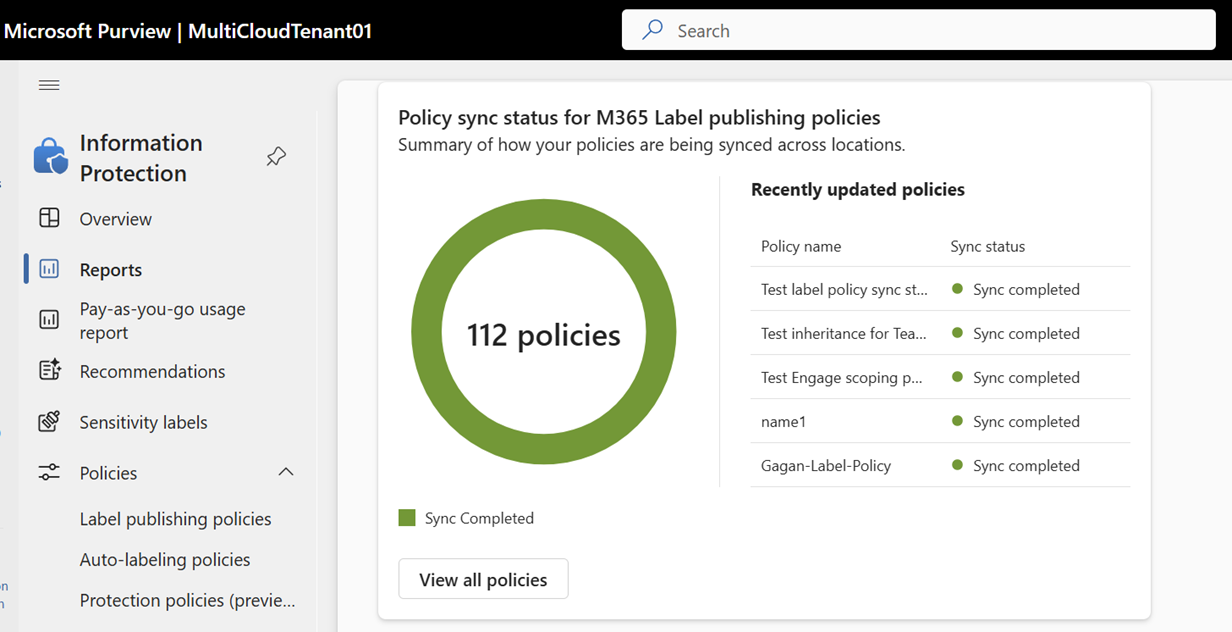Click the Recommendations icon
Image resolution: width=1232 pixels, height=632 pixels.
(x=49, y=371)
